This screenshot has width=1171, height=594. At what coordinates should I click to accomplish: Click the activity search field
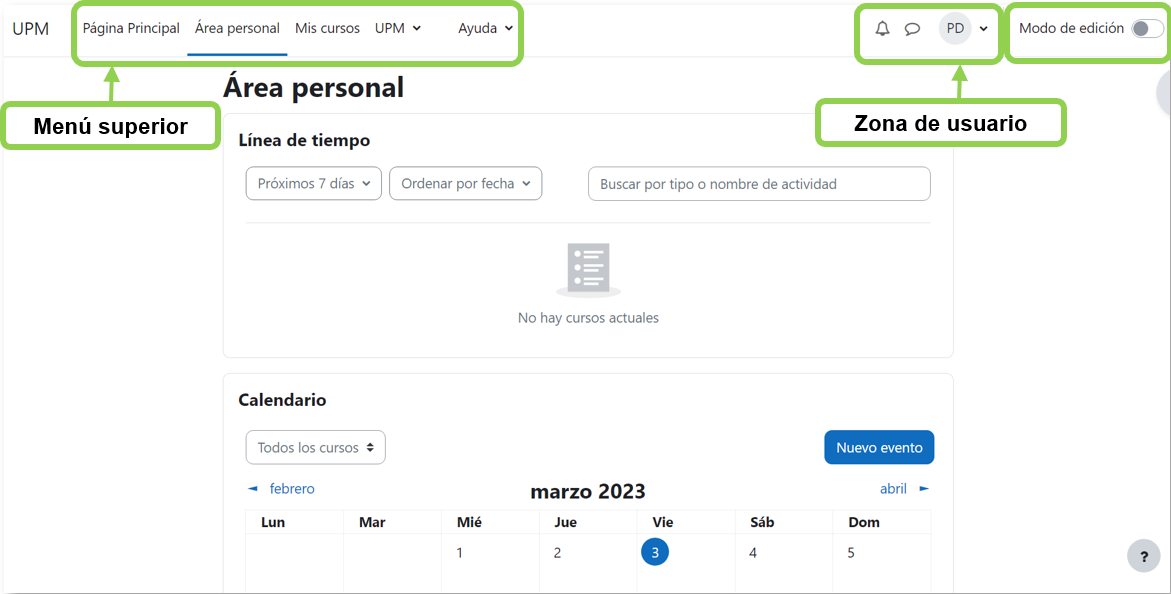[758, 183]
